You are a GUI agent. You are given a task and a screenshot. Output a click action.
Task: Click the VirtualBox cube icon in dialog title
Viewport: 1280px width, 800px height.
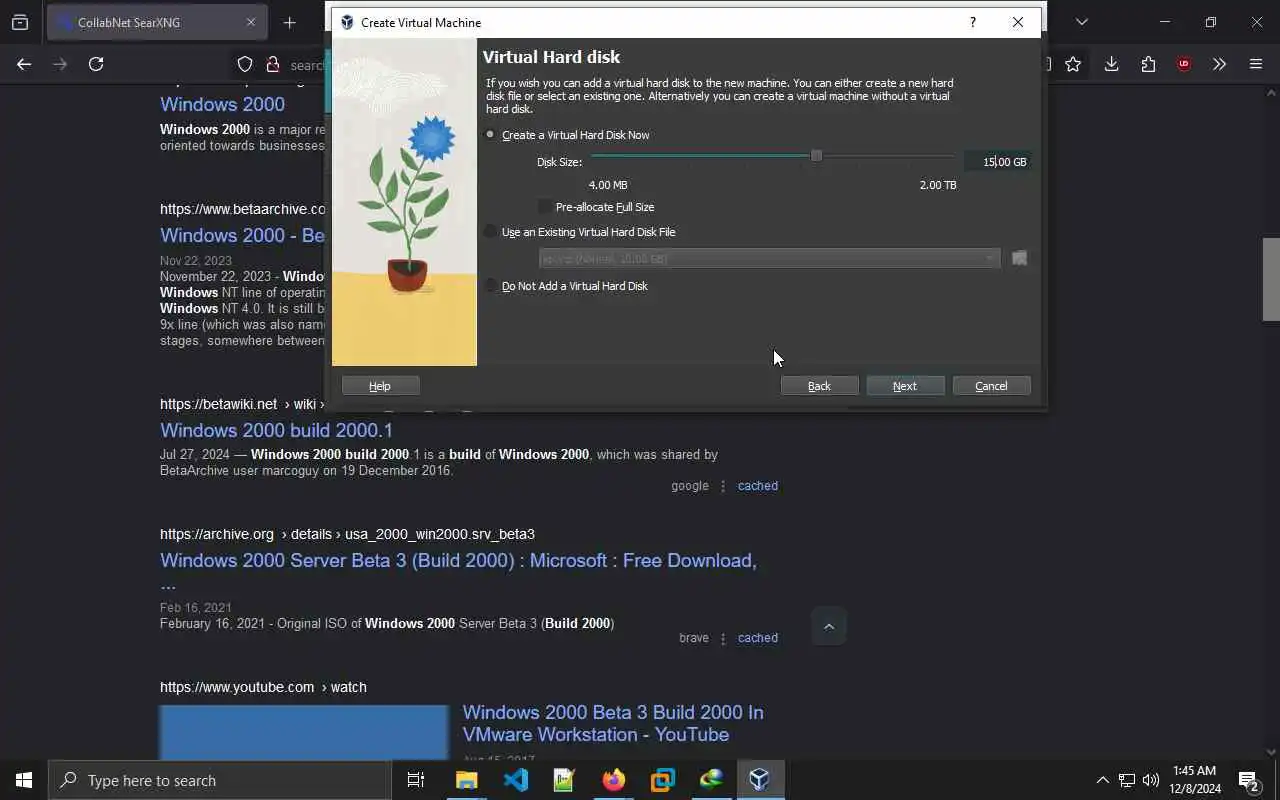(x=347, y=22)
